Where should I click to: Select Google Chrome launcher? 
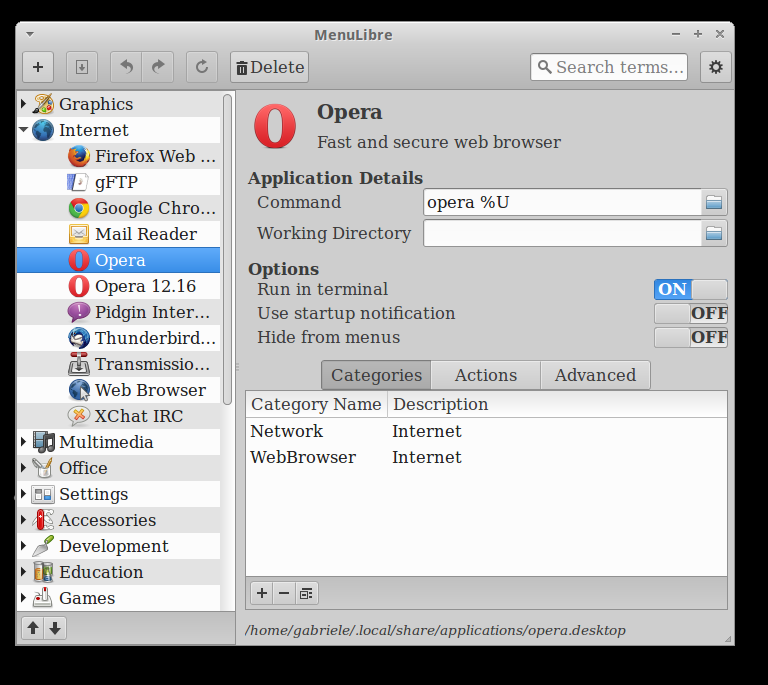click(x=119, y=208)
